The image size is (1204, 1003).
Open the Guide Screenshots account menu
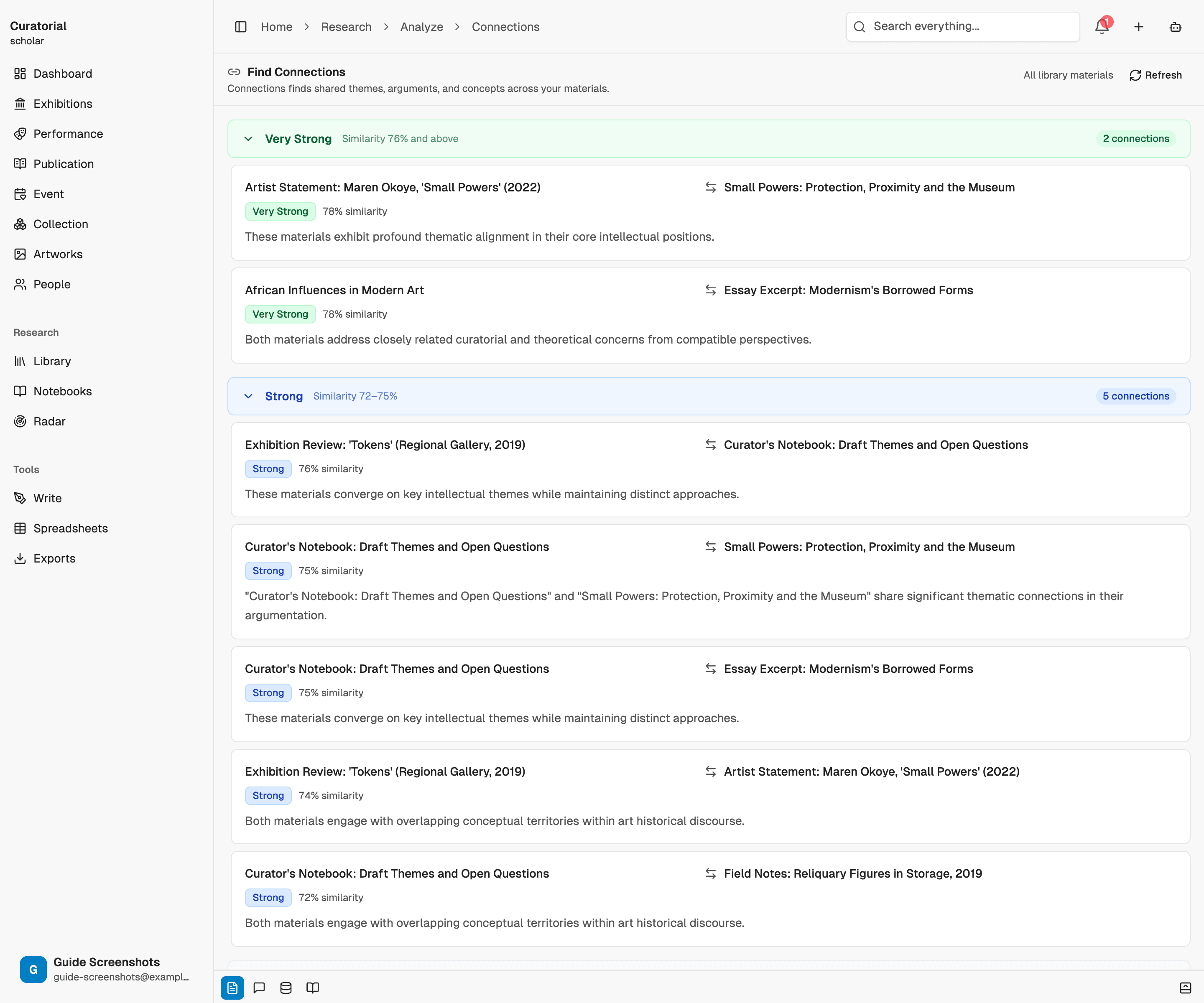pos(107,969)
